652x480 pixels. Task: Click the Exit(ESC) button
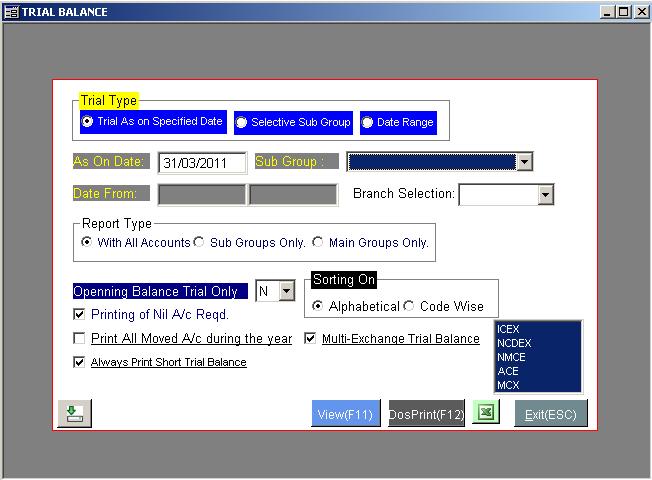coord(551,414)
